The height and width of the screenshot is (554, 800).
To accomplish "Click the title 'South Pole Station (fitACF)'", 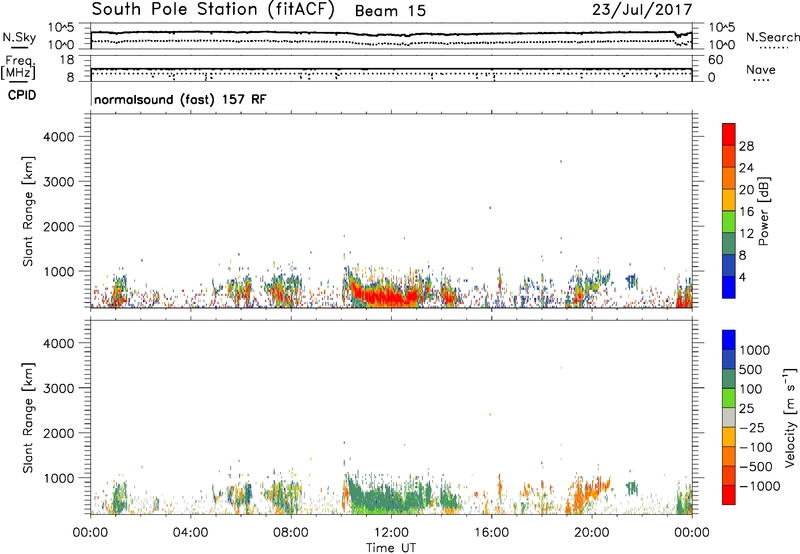I will (213, 10).
